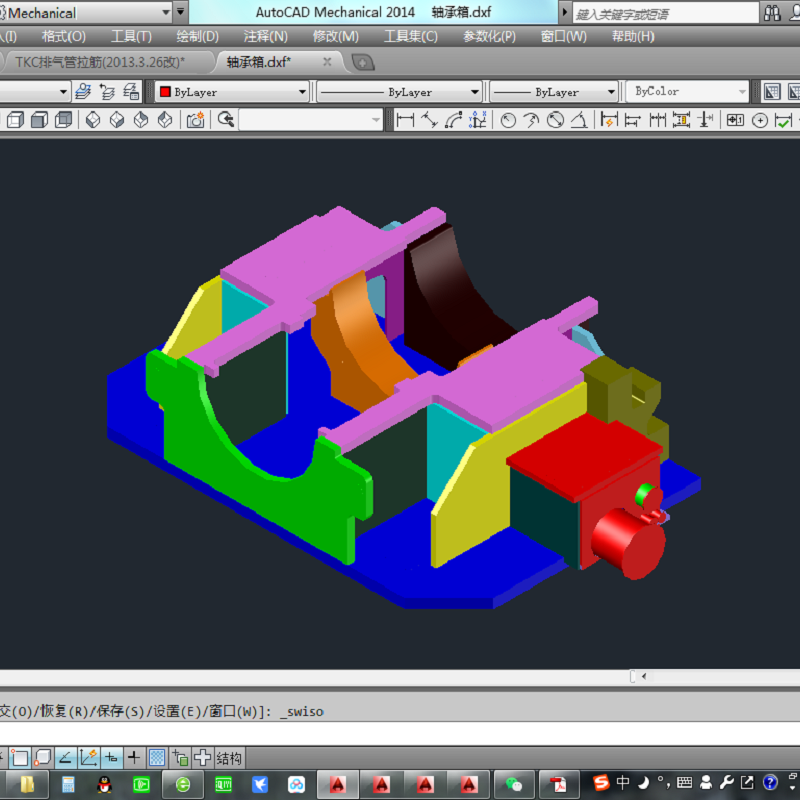Screen dimensions: 800x800
Task: Click the table-style icon right of ByColor
Action: click(771, 92)
